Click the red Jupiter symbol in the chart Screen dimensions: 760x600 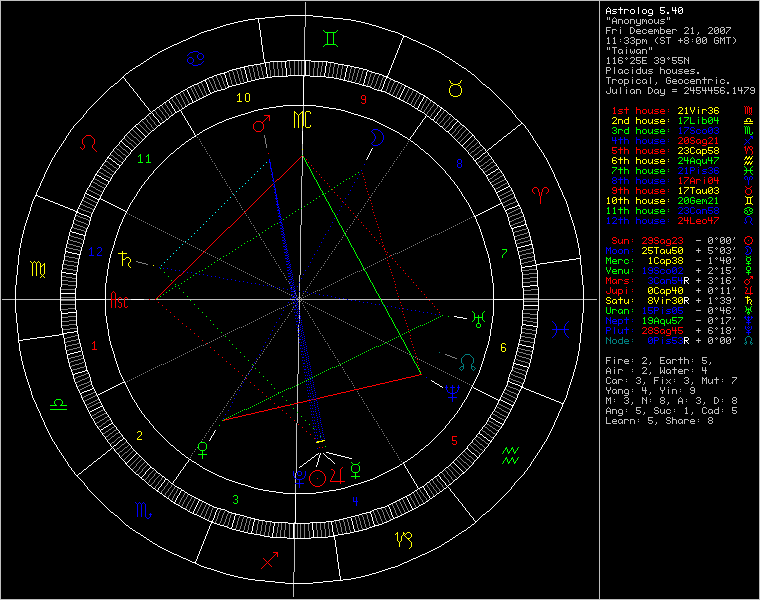click(x=337, y=475)
